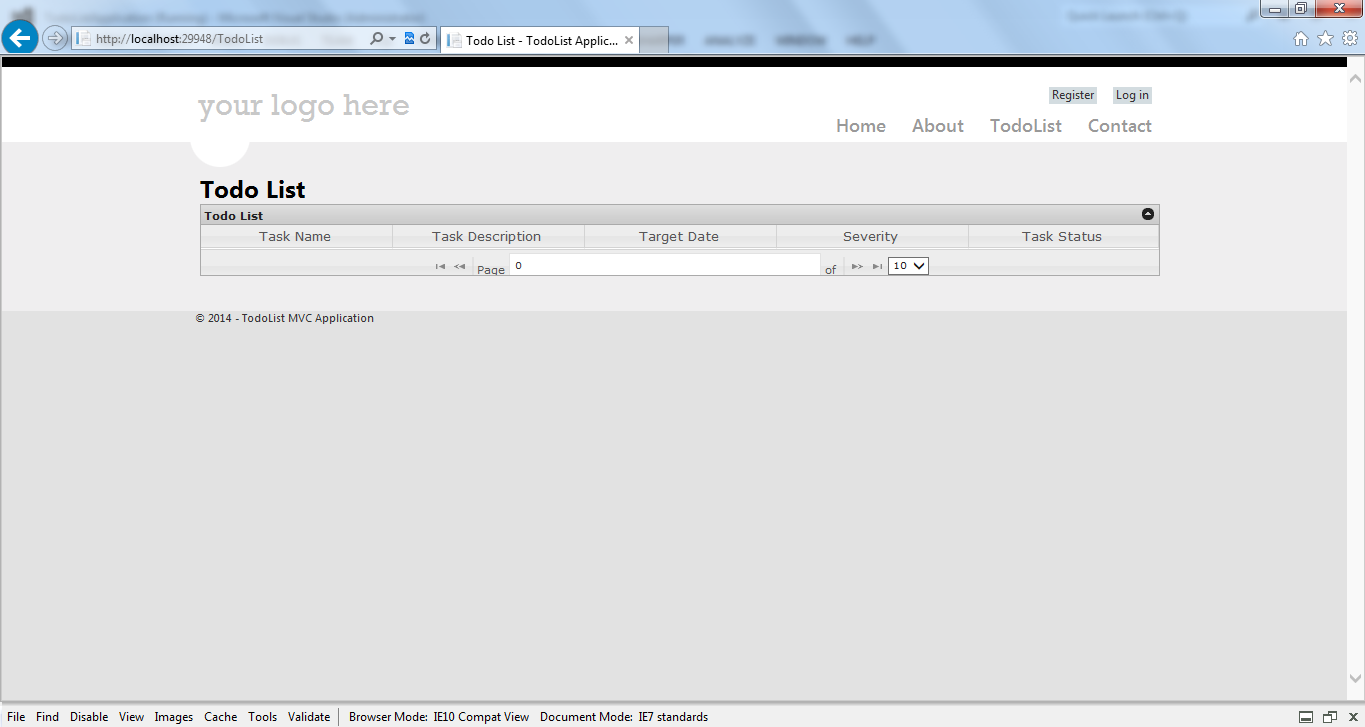Minimize the developer tools panel
Screen dimensions: 1365x727
pos(1306,717)
